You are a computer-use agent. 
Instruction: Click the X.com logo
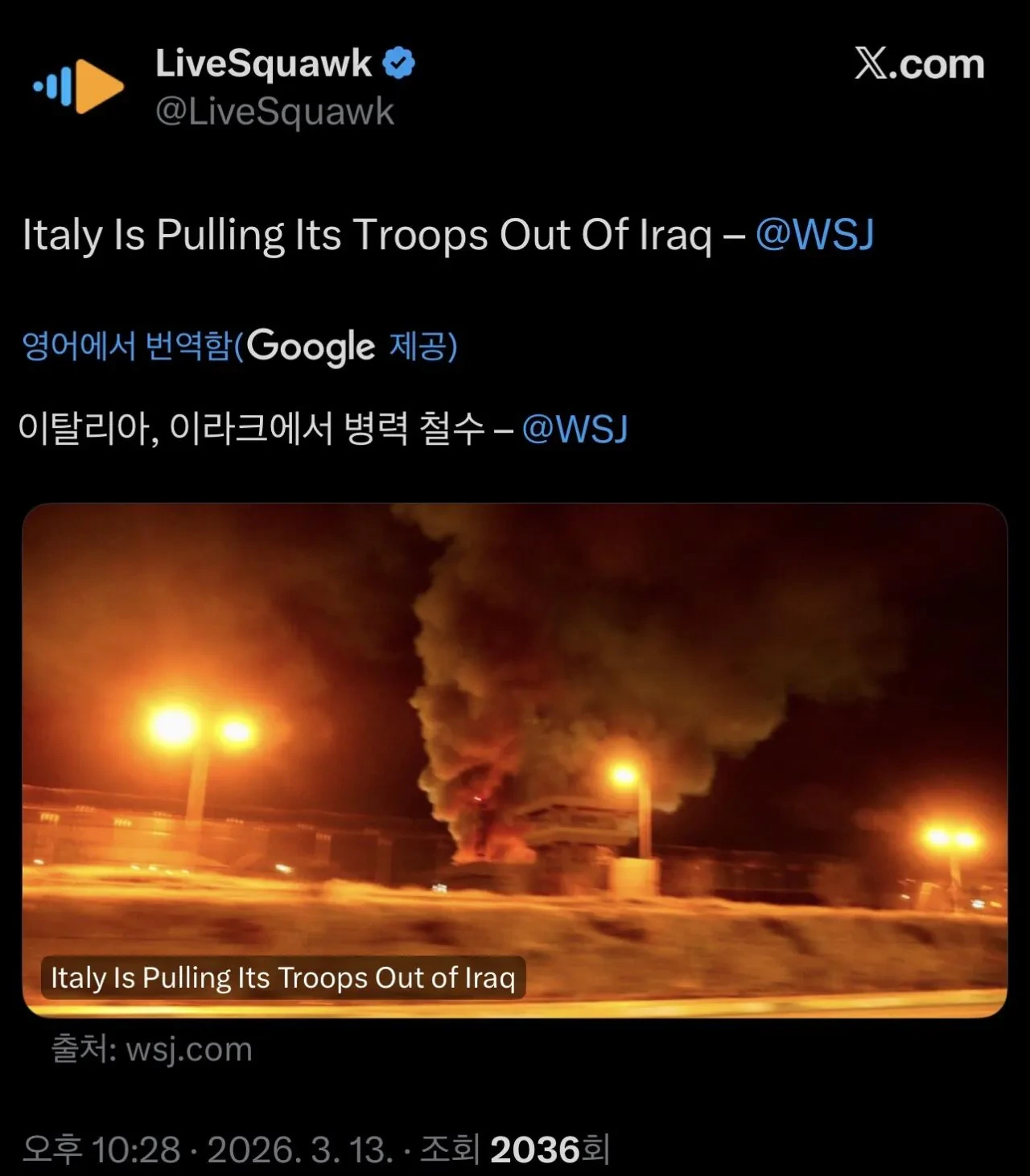click(919, 64)
